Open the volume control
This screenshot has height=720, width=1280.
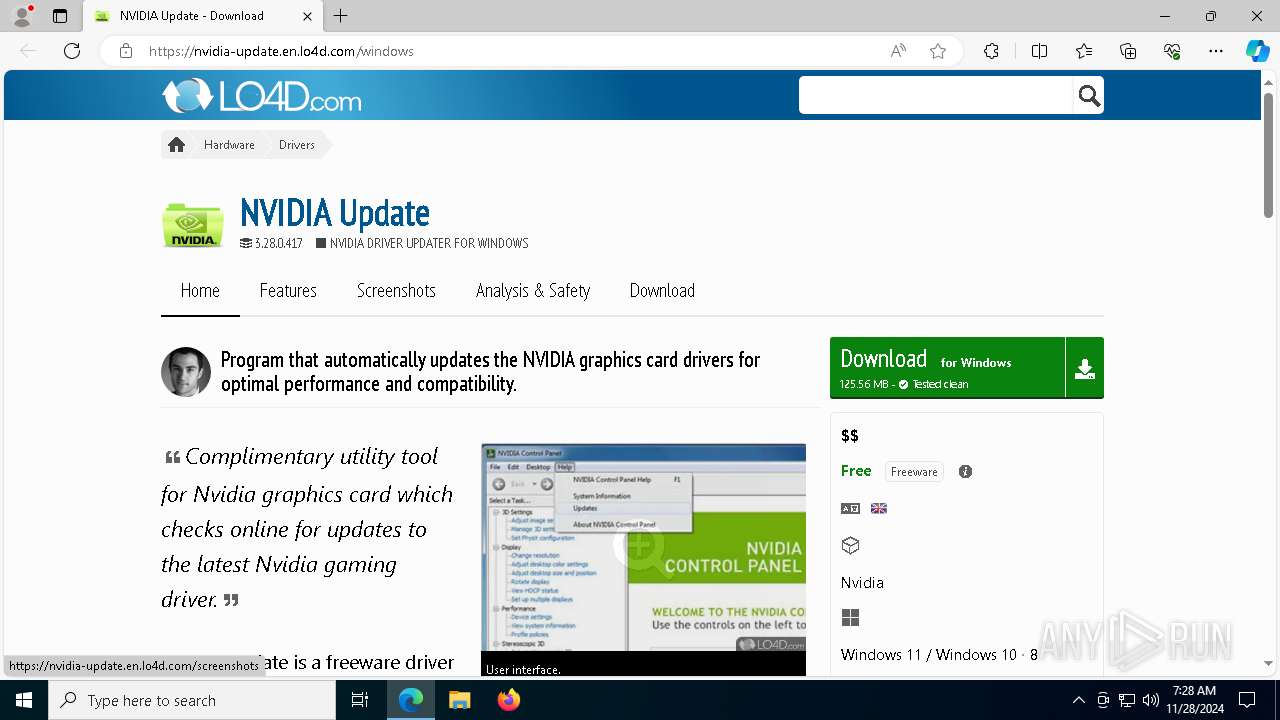pos(1150,700)
